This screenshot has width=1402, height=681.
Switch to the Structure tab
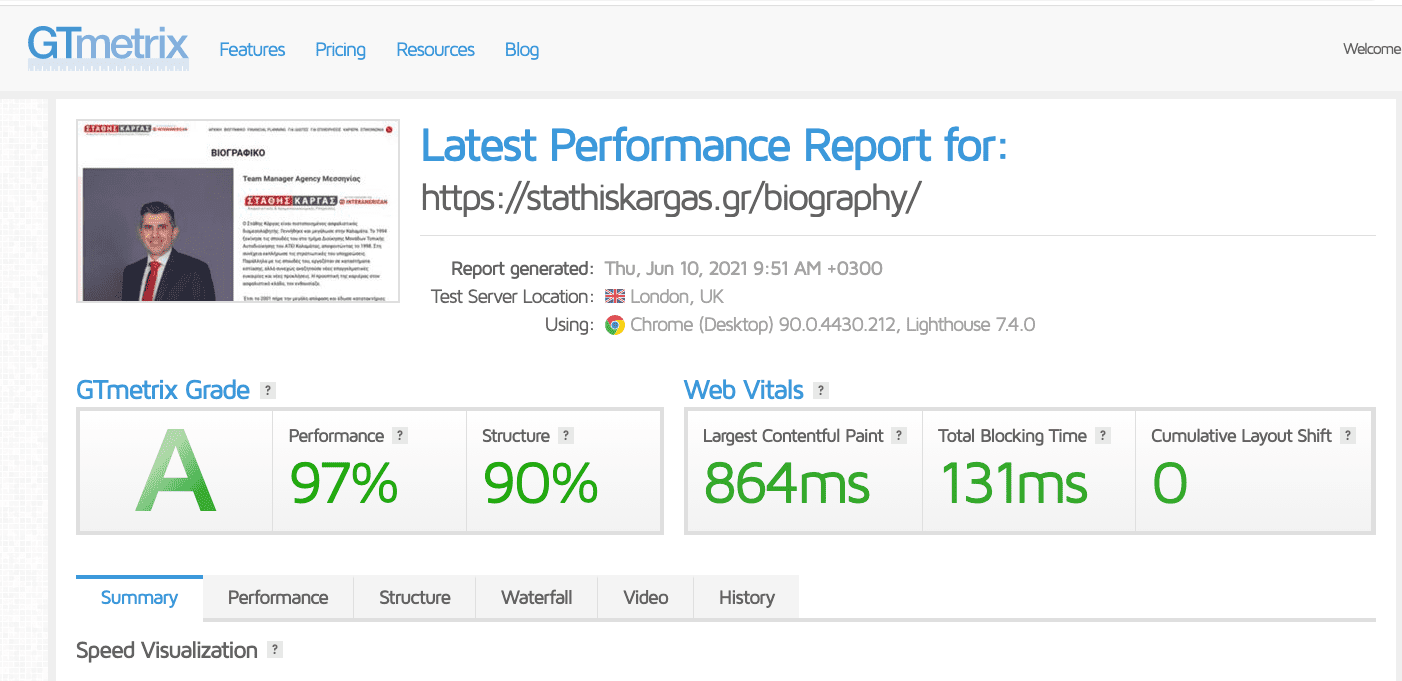[415, 597]
